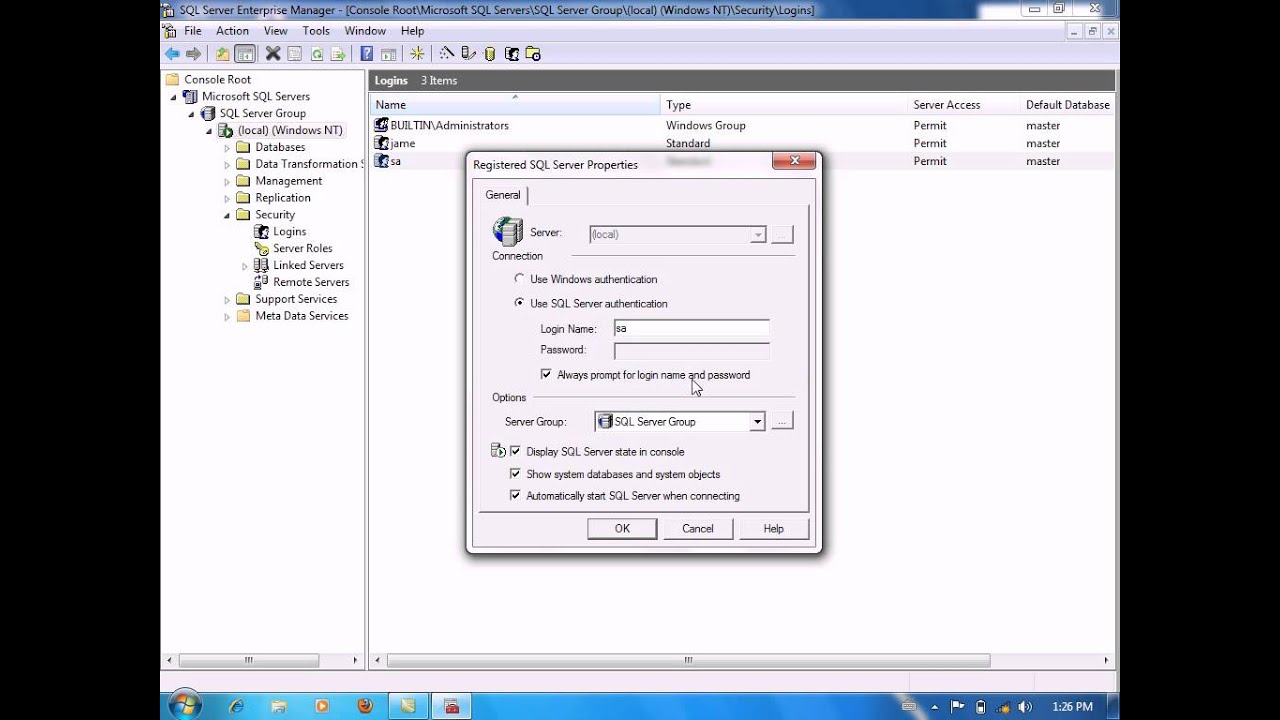Click the Show/Hide Action Pane icon
Viewport: 1280px width, 720px height.
388,54
